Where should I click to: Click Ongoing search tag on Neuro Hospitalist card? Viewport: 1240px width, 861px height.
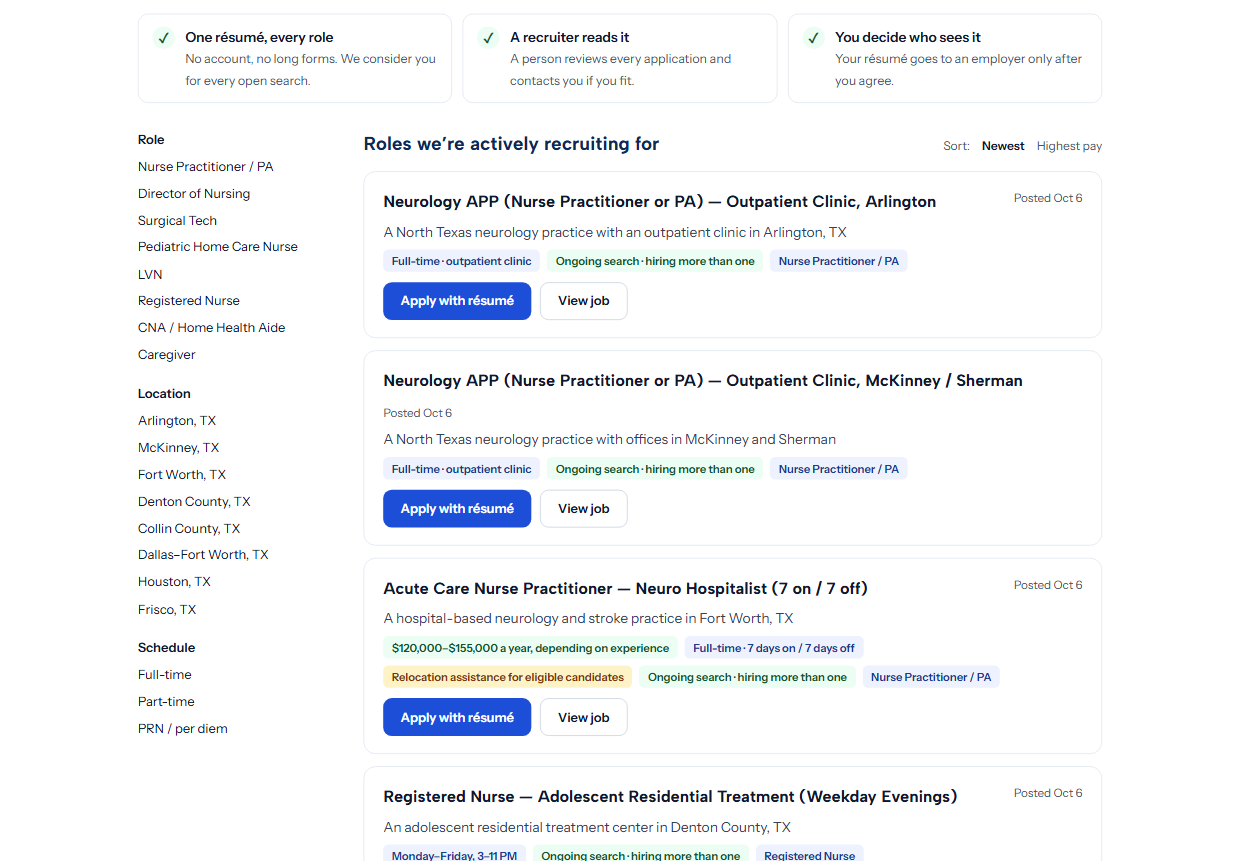[x=747, y=677]
